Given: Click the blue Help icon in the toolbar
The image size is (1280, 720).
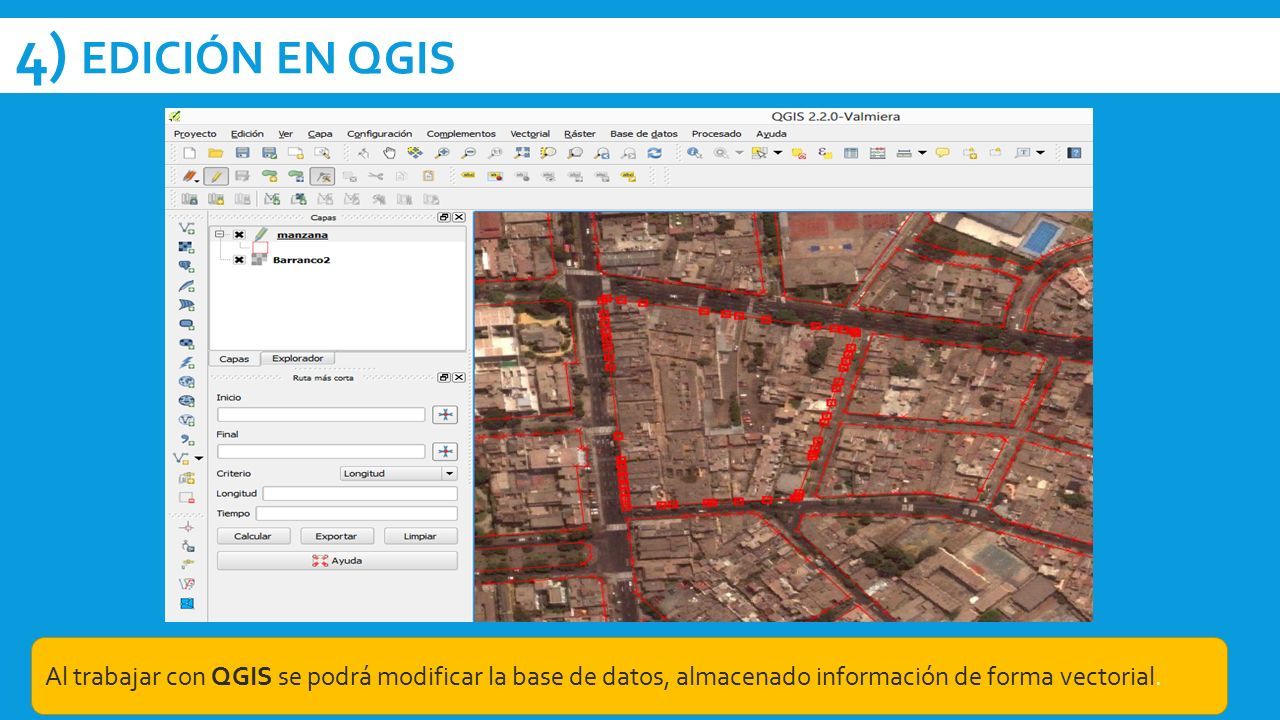Looking at the screenshot, I should pos(1074,153).
